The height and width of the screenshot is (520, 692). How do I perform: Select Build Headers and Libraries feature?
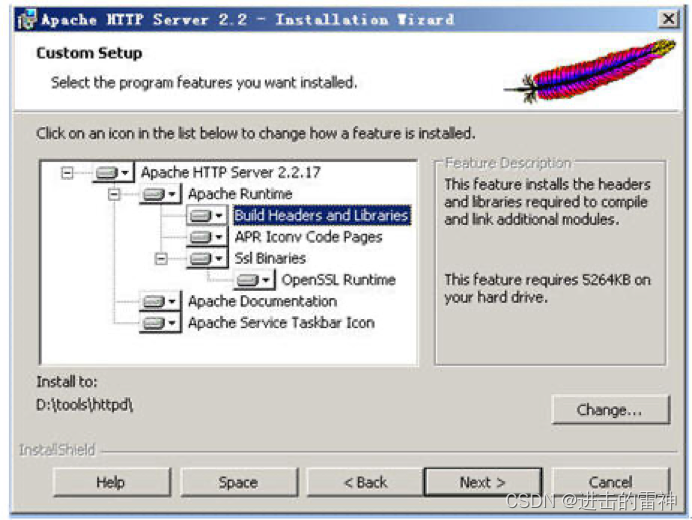coord(322,215)
